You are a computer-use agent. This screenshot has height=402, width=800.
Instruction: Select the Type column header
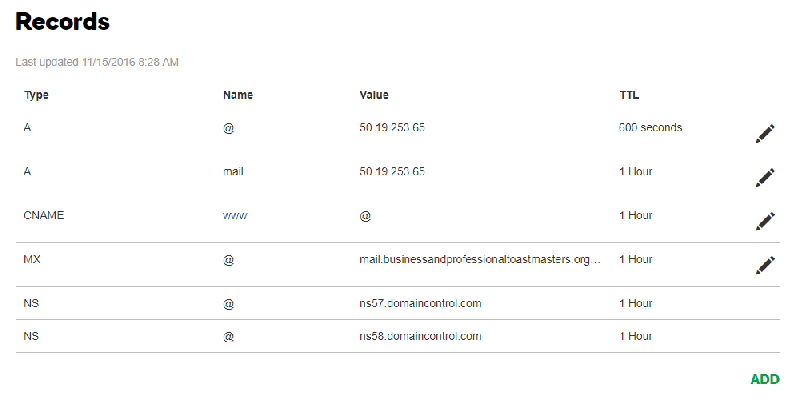click(x=36, y=95)
